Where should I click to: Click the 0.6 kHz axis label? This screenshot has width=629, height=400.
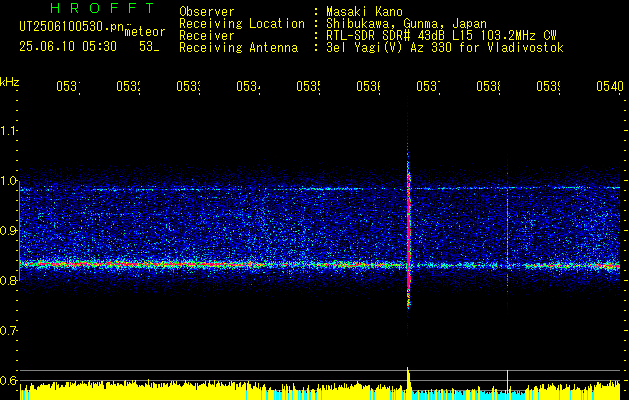tap(8, 380)
